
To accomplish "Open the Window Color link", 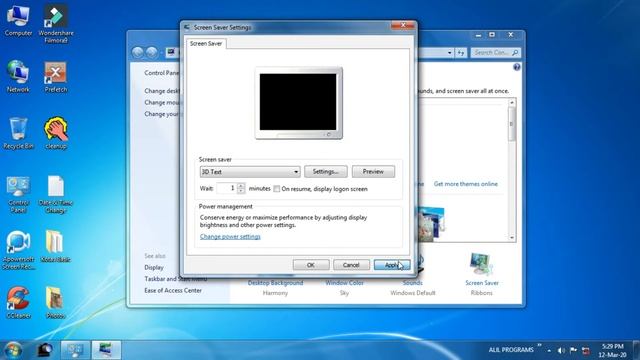I will point(344,283).
